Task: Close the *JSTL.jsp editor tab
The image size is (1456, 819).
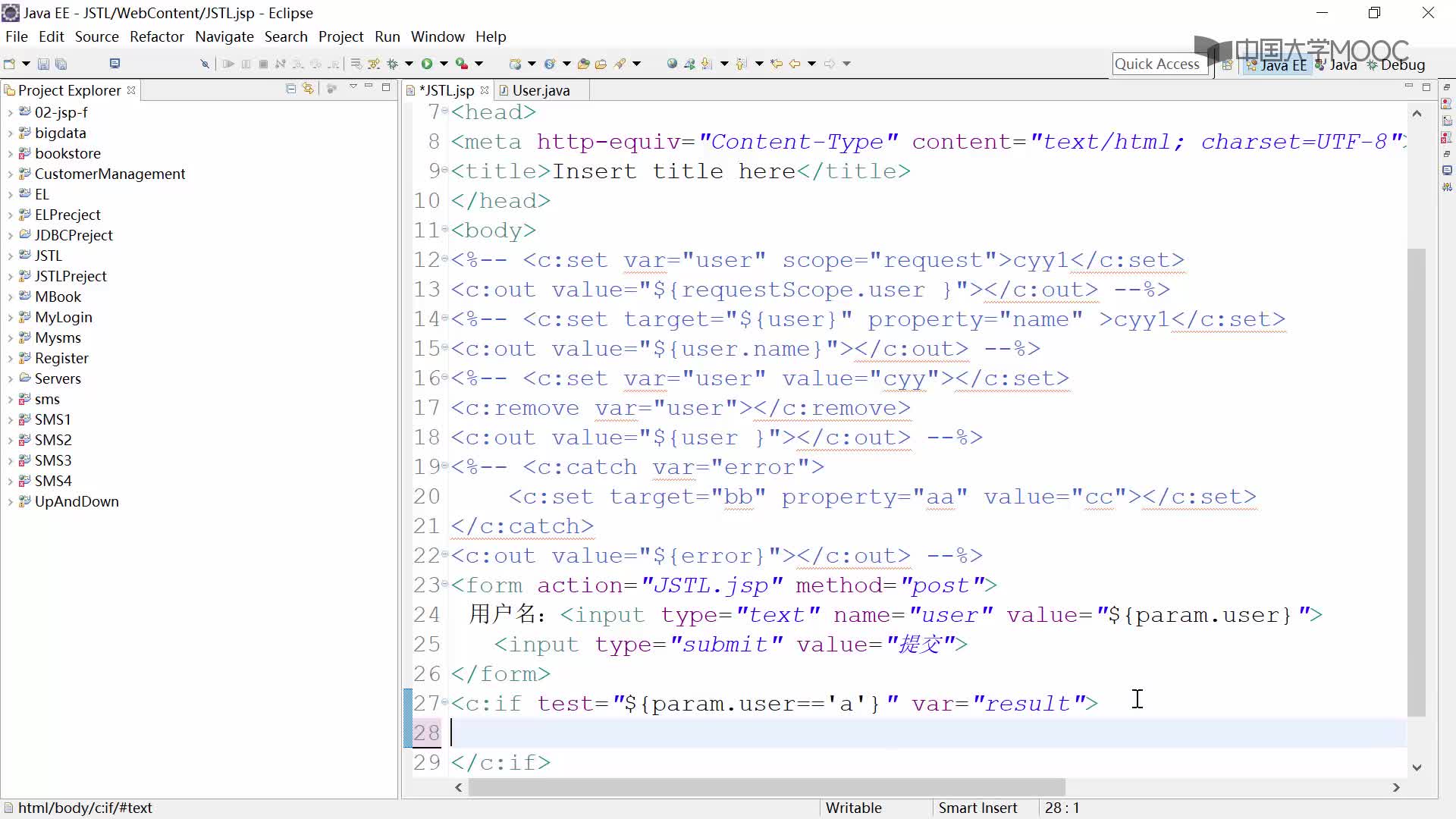Action: 485,89
